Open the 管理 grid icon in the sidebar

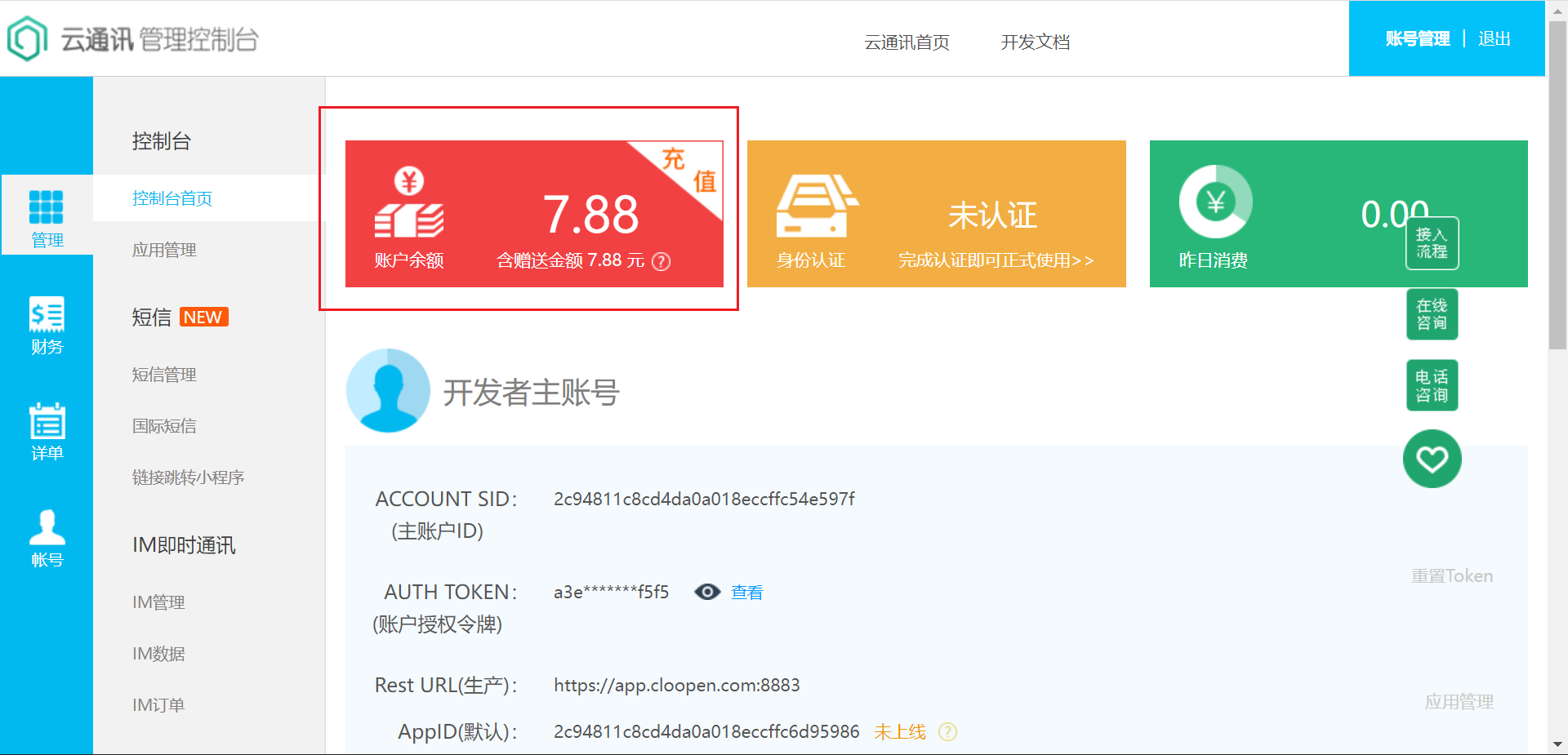tap(46, 207)
